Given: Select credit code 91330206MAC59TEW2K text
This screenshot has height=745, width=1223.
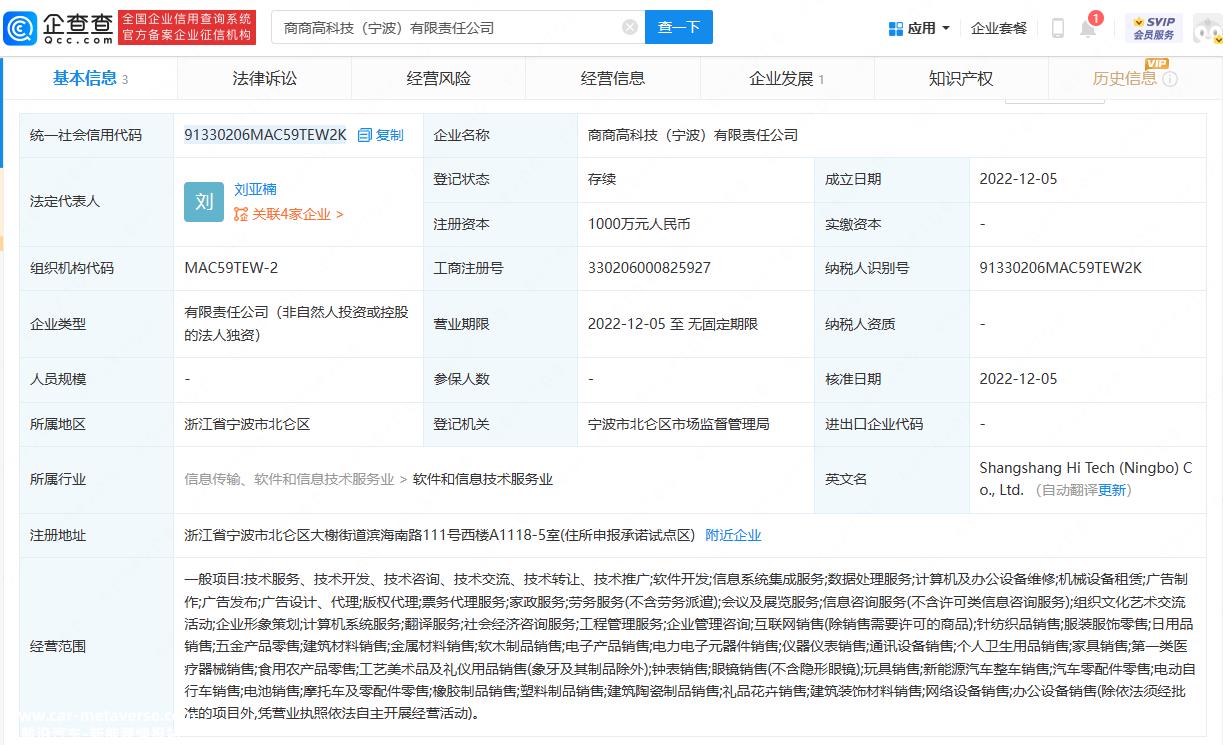Looking at the screenshot, I should coord(265,135).
